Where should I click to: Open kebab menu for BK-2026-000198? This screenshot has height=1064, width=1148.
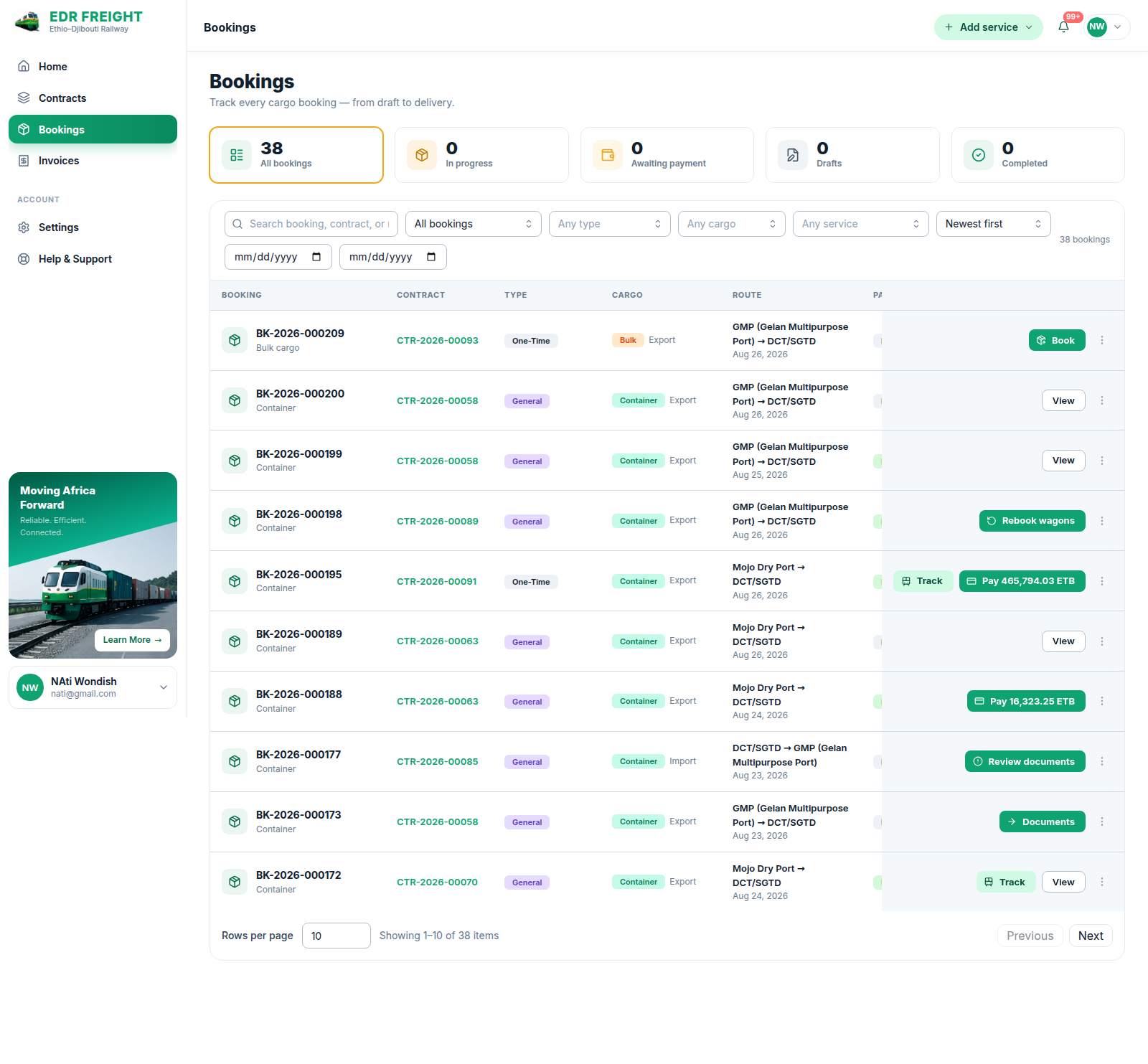tap(1102, 521)
